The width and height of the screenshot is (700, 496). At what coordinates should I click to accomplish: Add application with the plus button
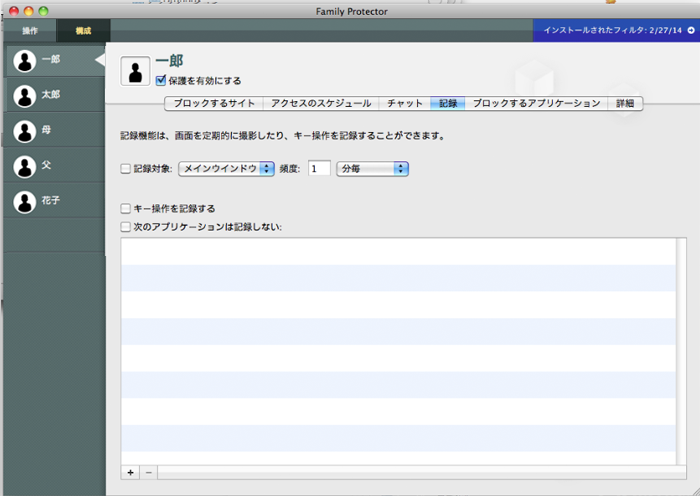[x=130, y=472]
